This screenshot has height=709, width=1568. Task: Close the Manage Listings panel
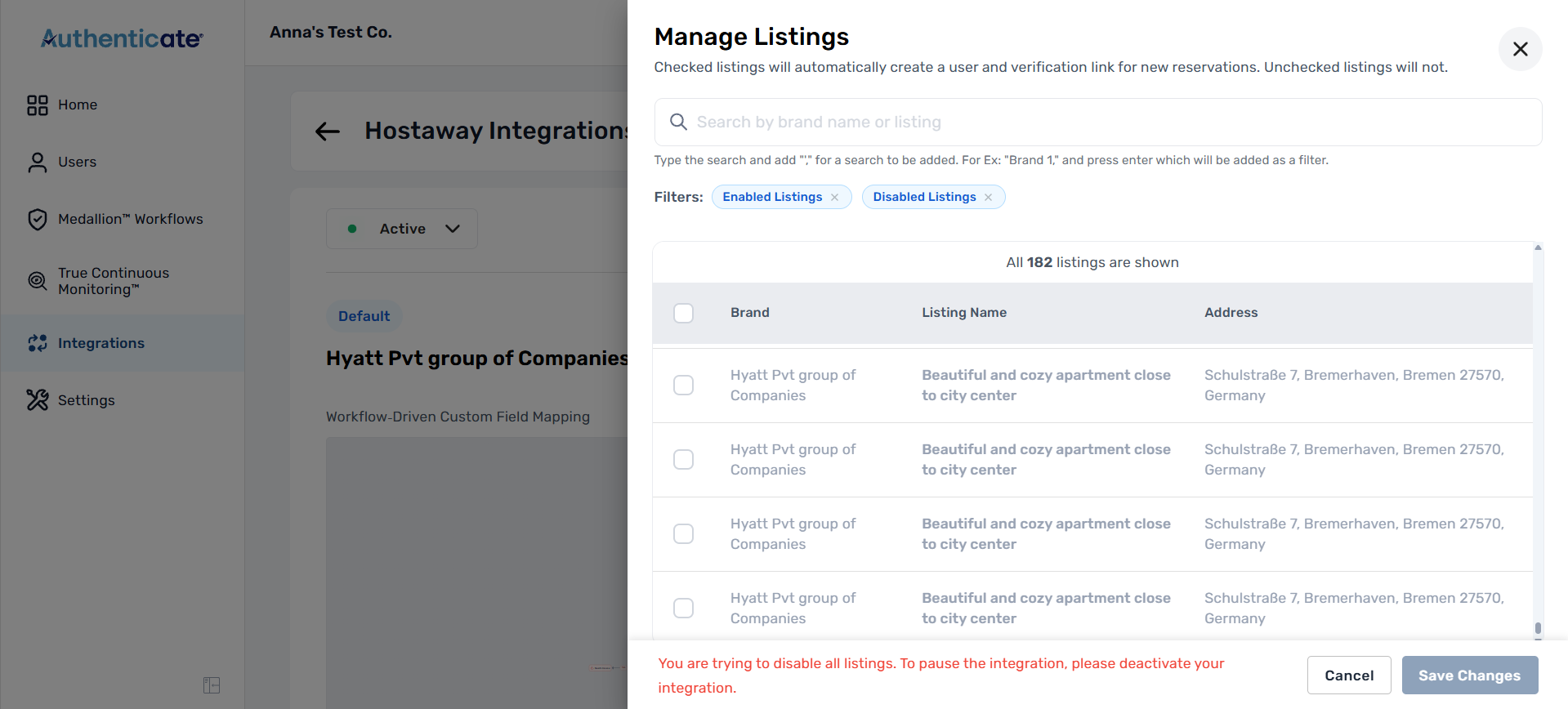click(x=1520, y=49)
